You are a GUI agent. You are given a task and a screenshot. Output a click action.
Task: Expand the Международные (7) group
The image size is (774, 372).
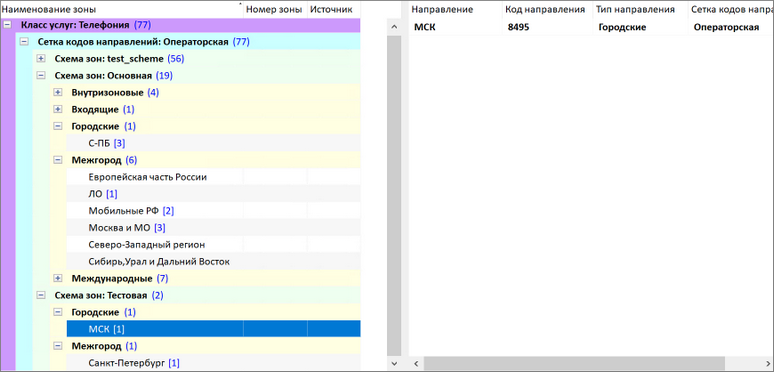(x=58, y=278)
